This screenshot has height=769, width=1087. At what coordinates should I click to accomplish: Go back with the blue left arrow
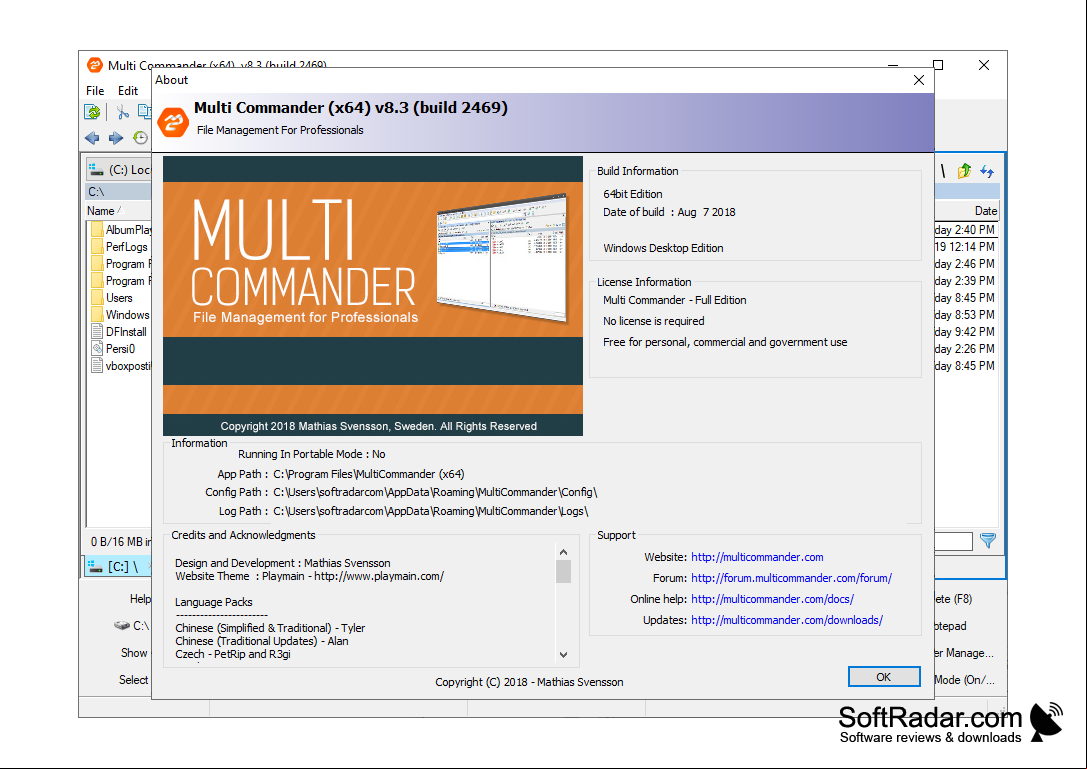point(92,138)
